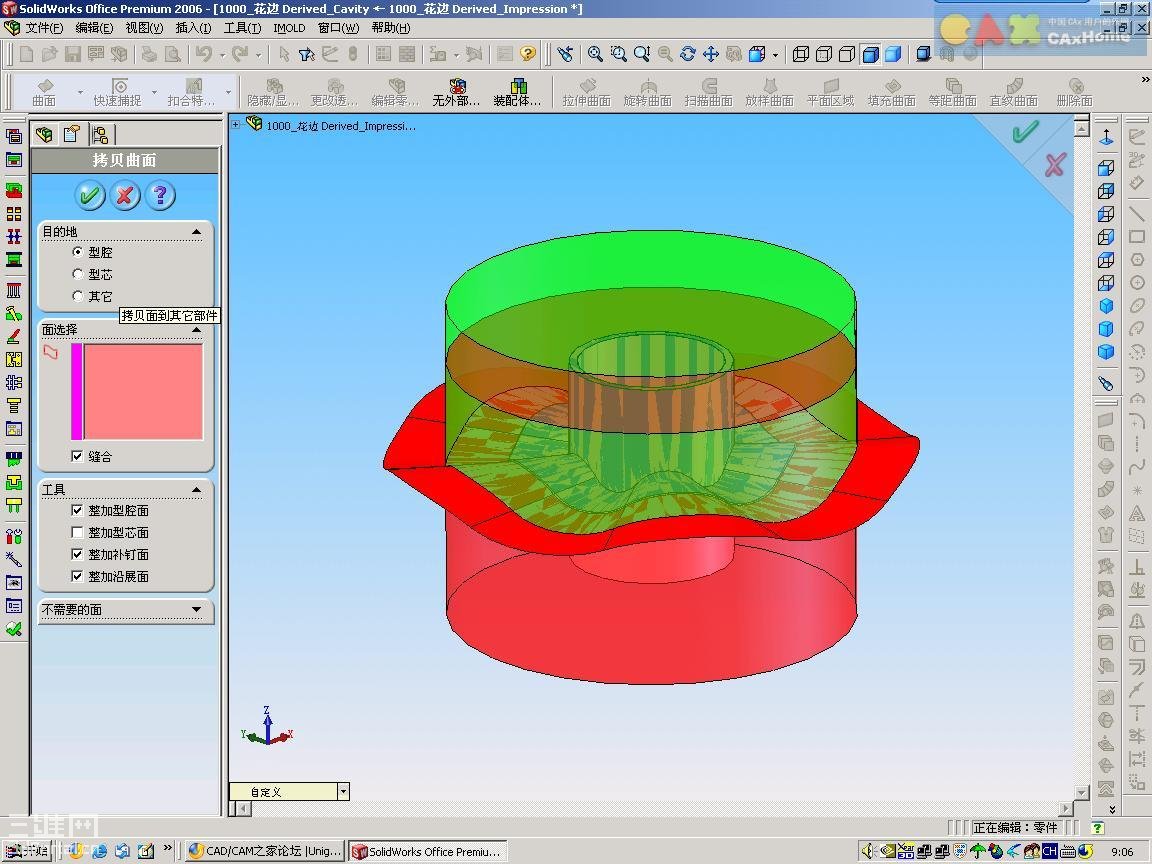Viewport: 1152px width, 864px height.
Task: Accept with the green checkmark in PropertyManager
Action: (x=90, y=195)
